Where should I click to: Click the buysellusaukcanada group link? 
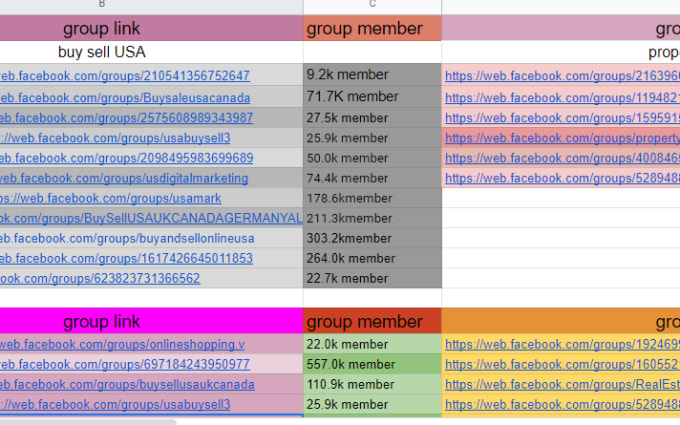click(x=127, y=384)
